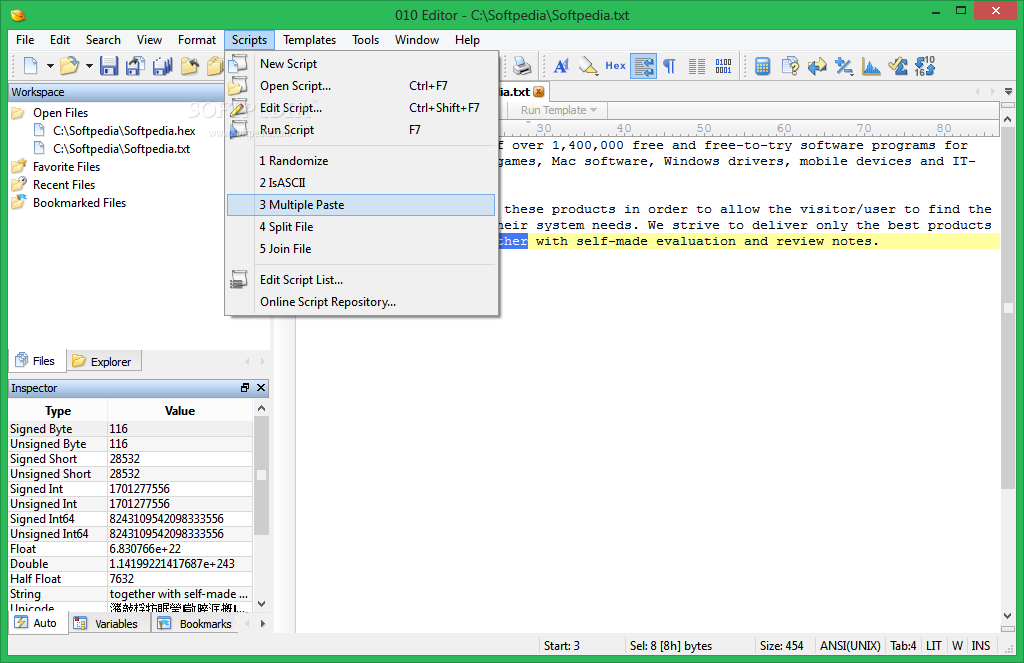Open the Templates menu
This screenshot has height=663, width=1024.
click(310, 40)
